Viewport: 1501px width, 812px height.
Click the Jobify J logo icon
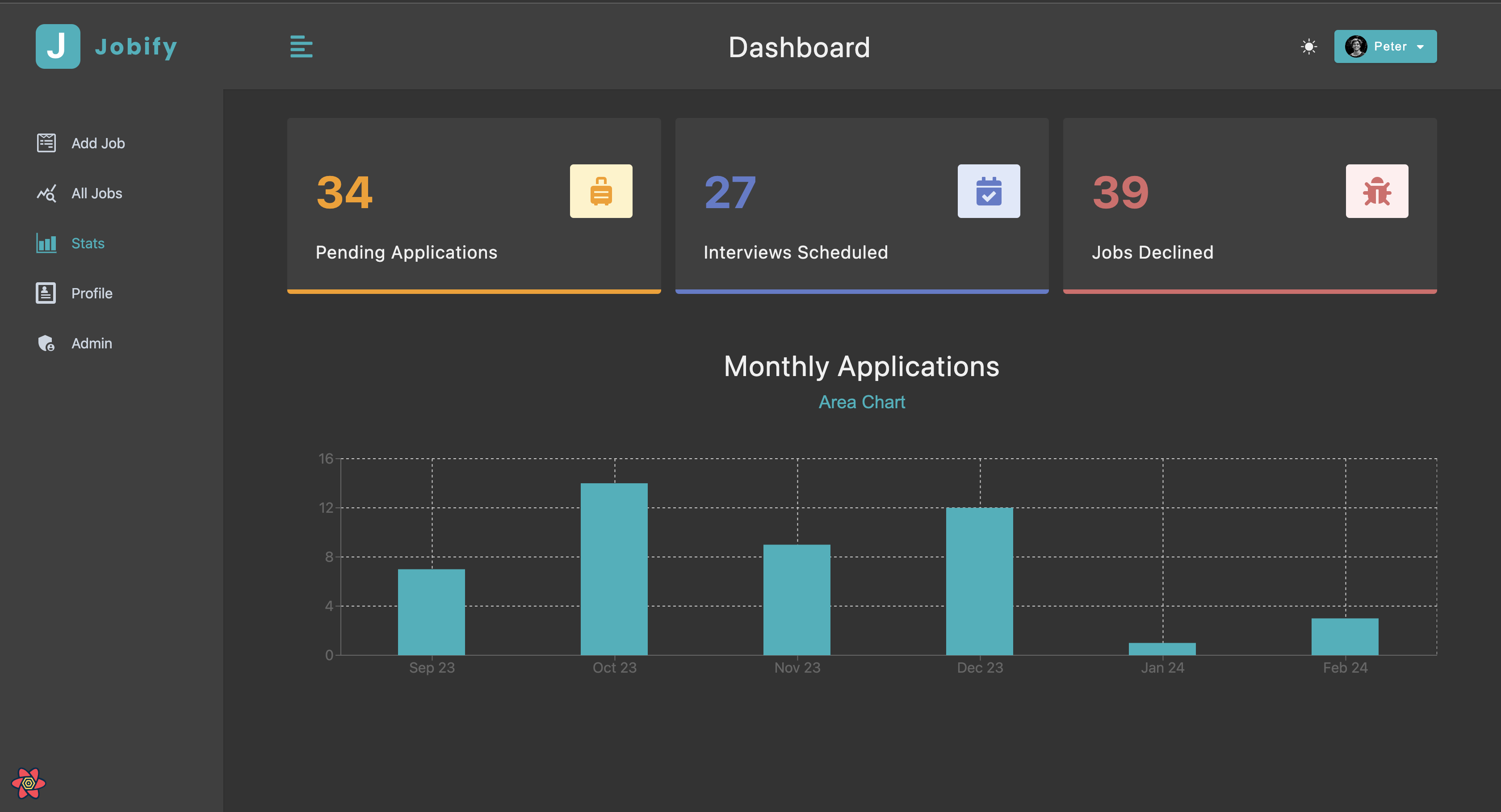pyautogui.click(x=58, y=46)
